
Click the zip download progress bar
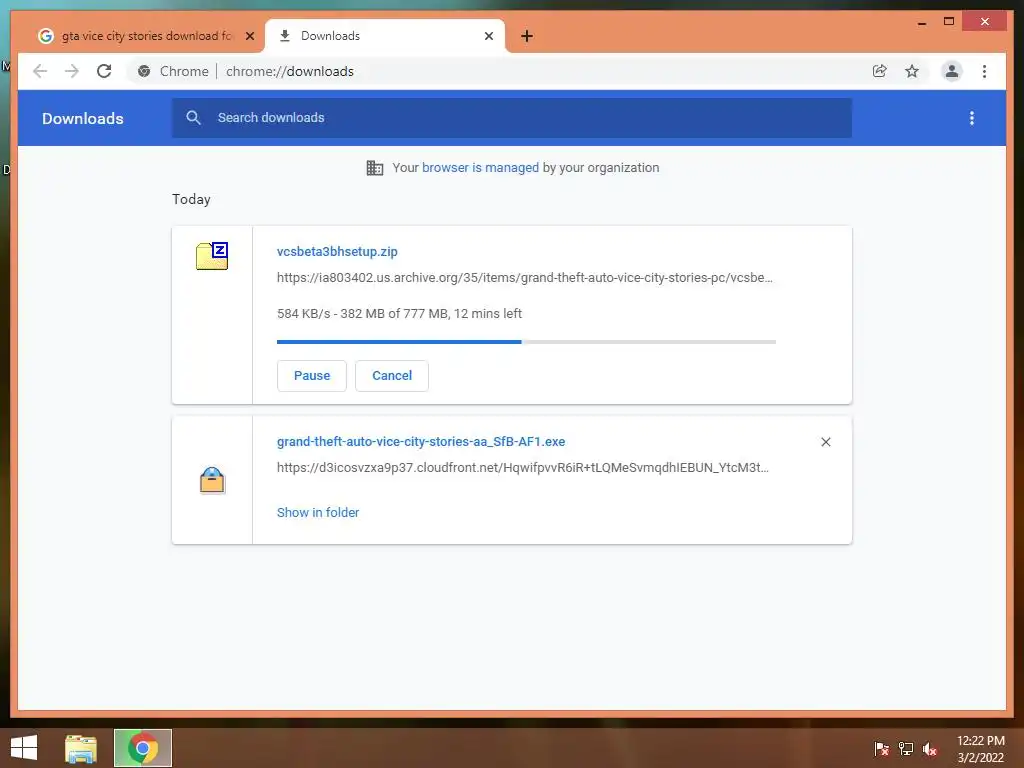tap(526, 342)
